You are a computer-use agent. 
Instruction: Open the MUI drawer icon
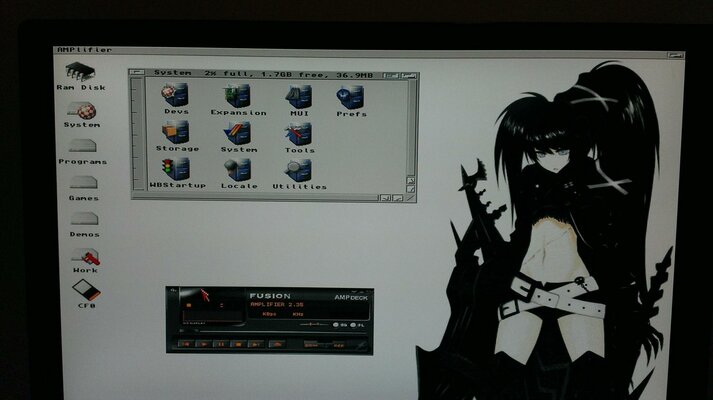[299, 96]
